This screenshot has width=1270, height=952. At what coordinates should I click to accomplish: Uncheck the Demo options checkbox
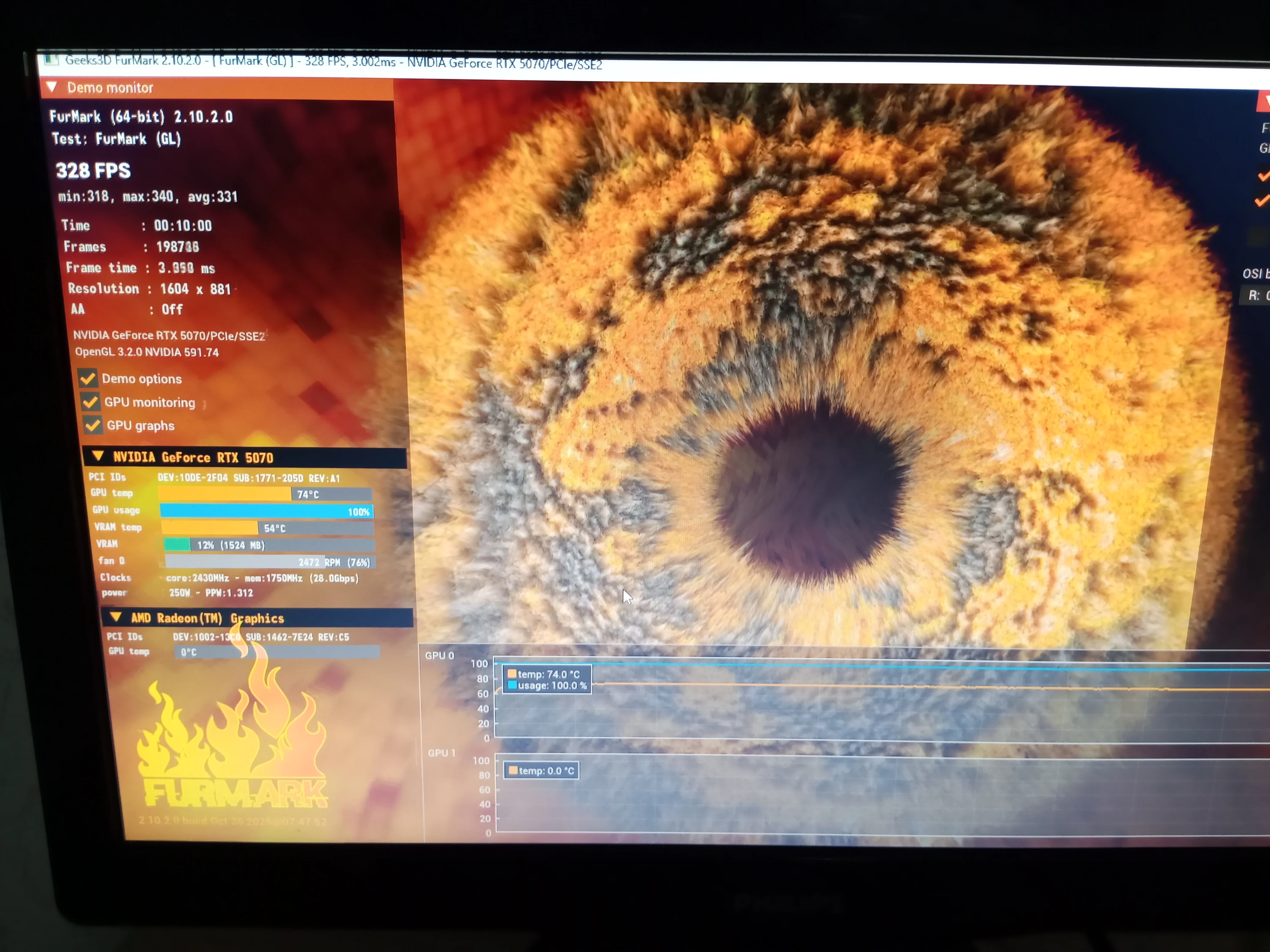(x=88, y=378)
